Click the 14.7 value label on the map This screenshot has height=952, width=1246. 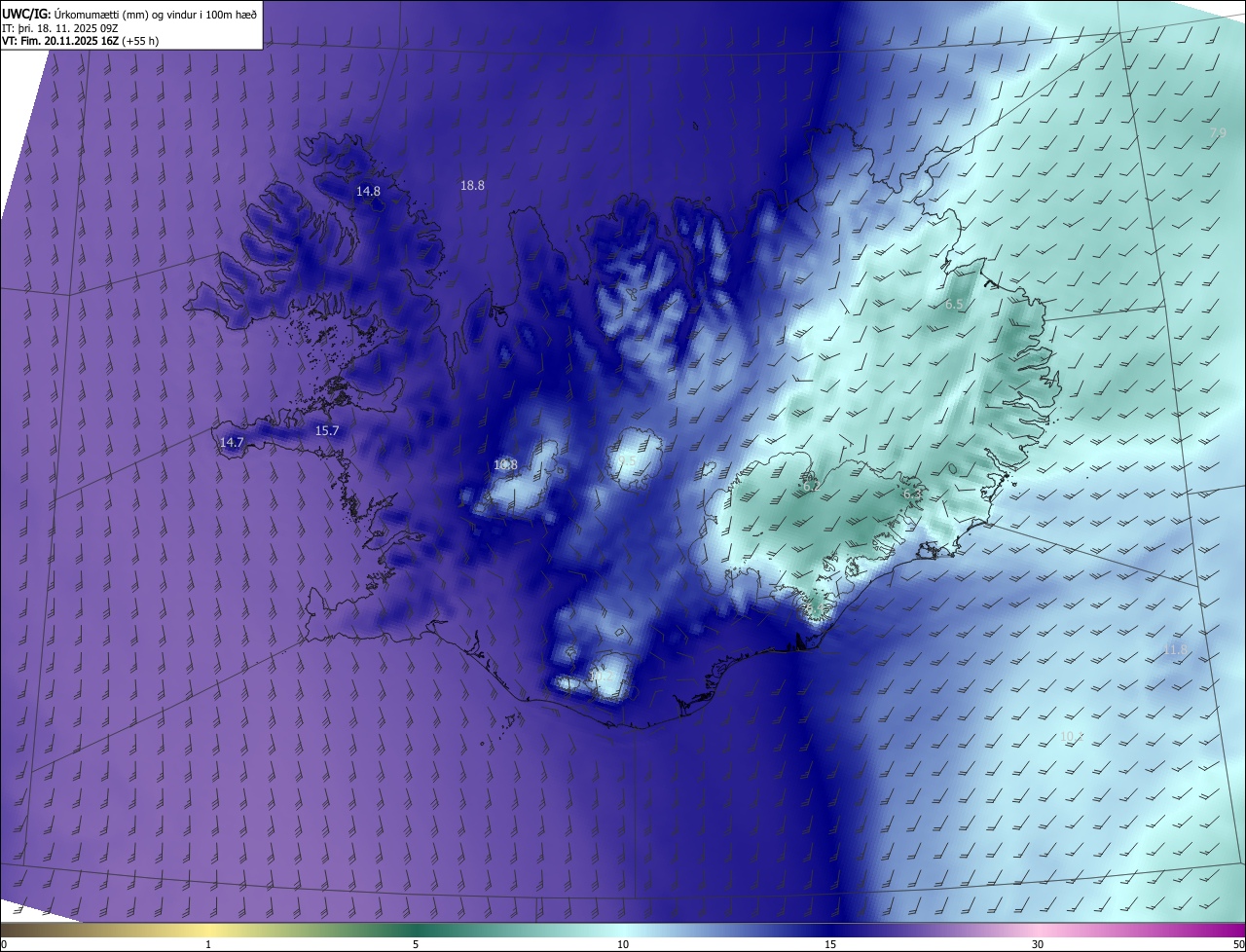tap(232, 442)
